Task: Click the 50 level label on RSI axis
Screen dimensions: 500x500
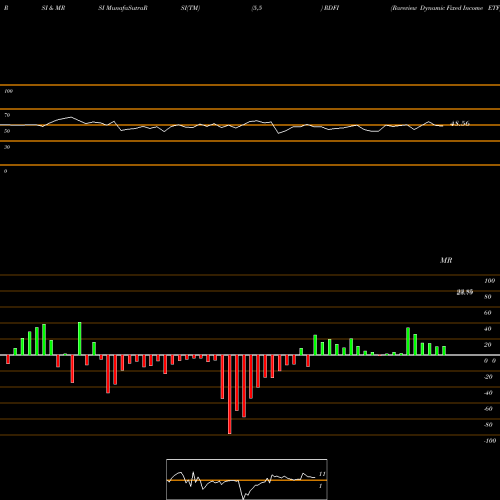Action: point(7,131)
